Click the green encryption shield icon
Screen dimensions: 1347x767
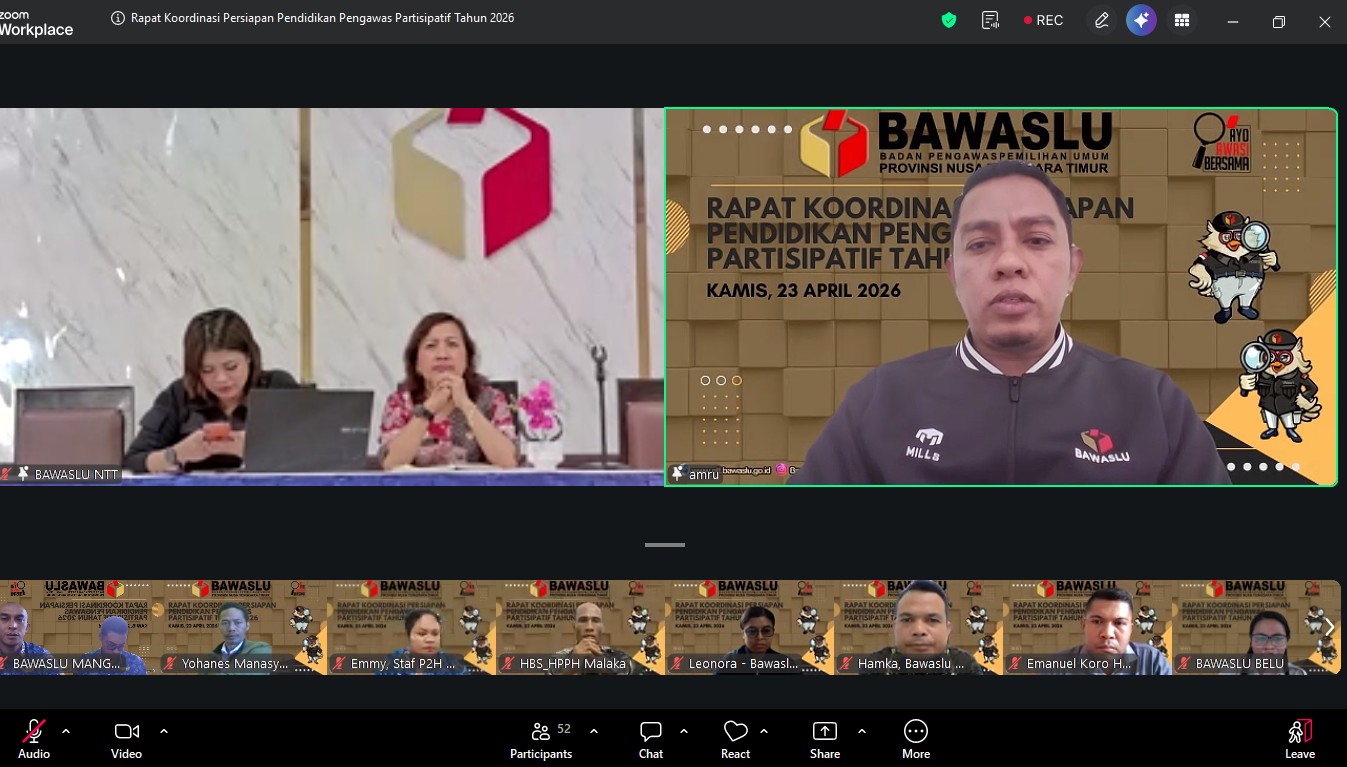coord(949,20)
